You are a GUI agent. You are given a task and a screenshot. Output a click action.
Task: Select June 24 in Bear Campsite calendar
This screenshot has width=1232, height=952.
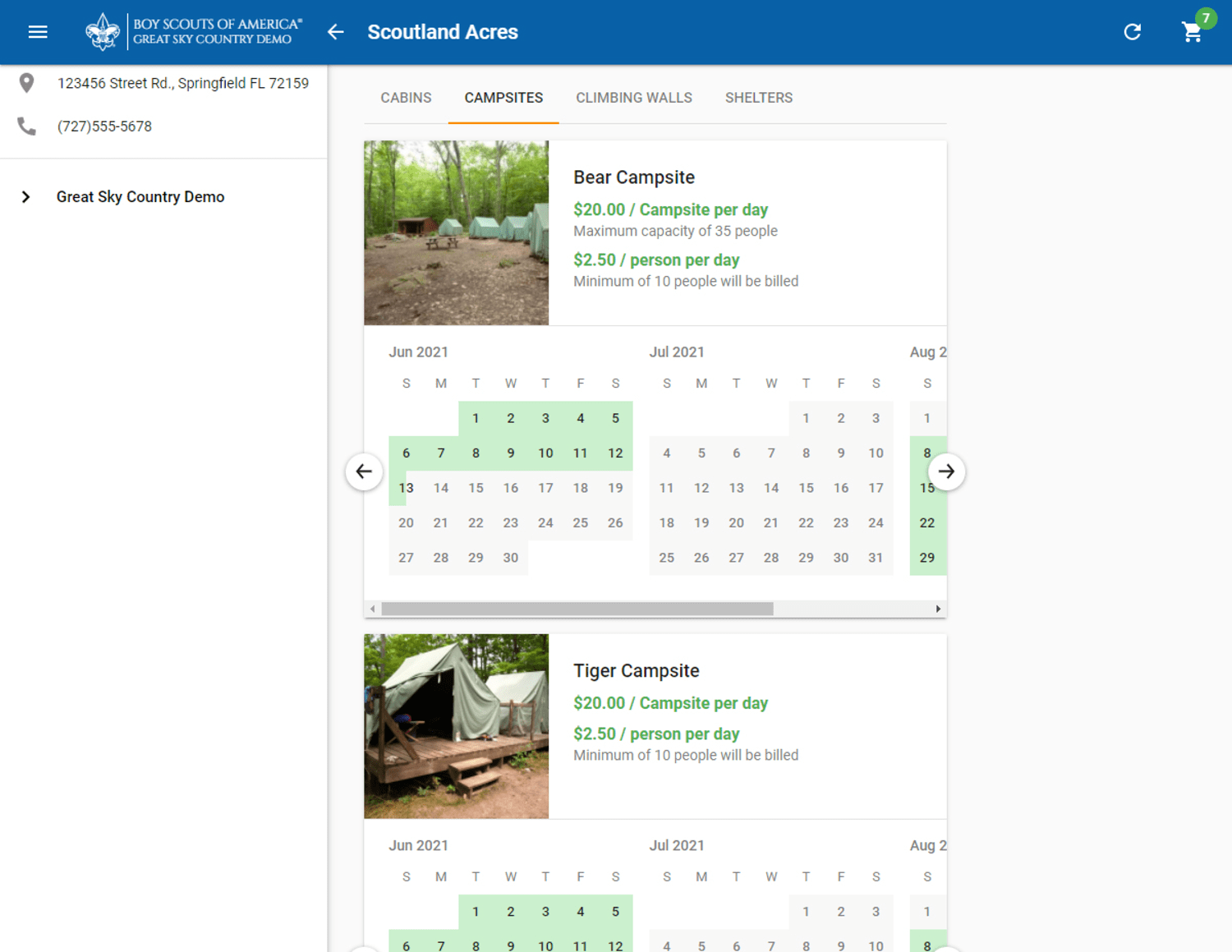point(545,523)
